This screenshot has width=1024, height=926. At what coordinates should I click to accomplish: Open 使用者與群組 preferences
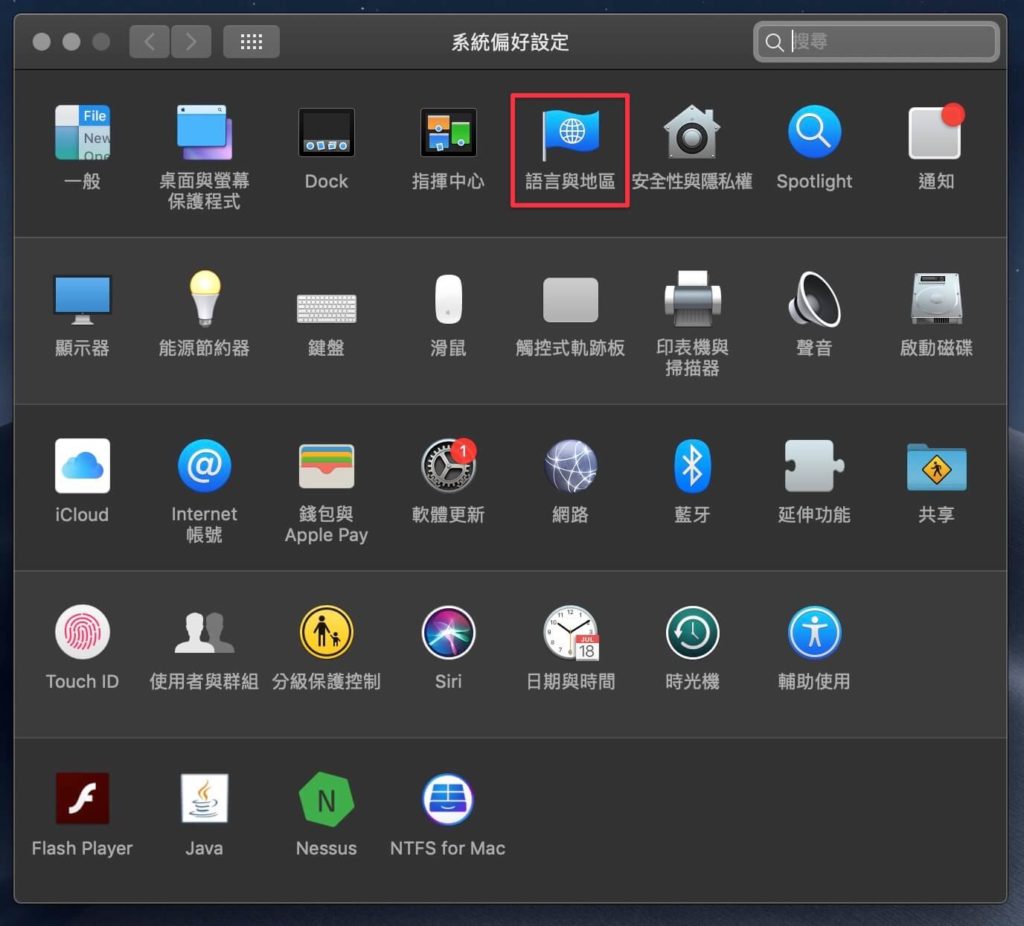(204, 632)
